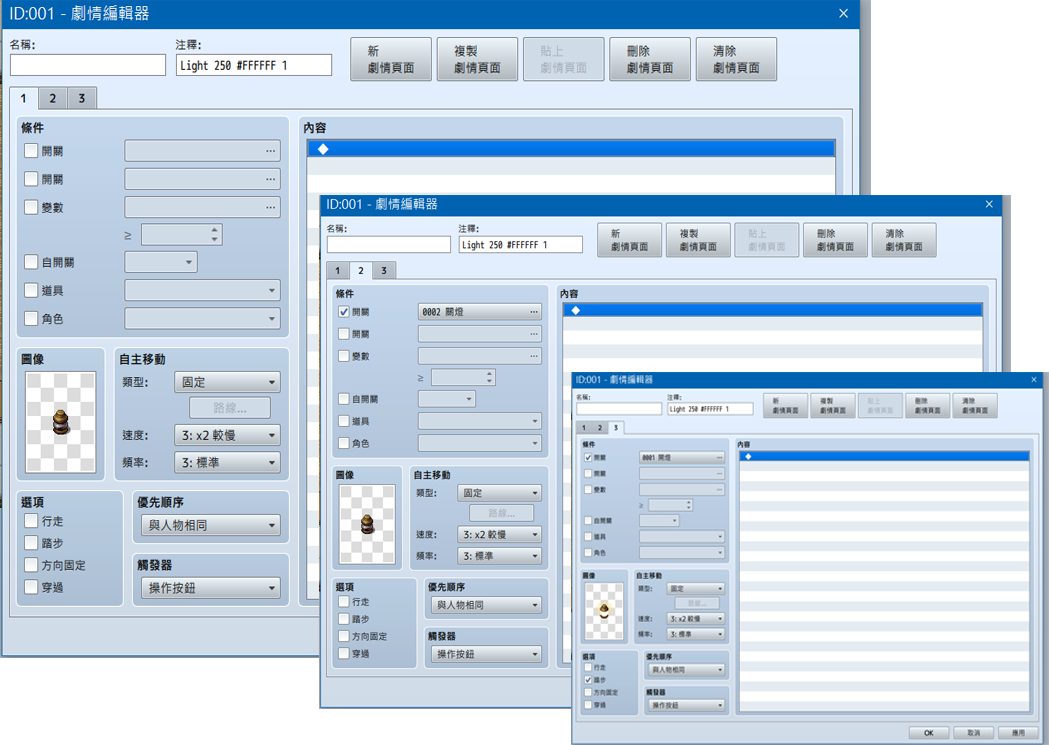Confirm with OK in the front window
Viewport: 1049px width, 745px height.
(x=929, y=733)
